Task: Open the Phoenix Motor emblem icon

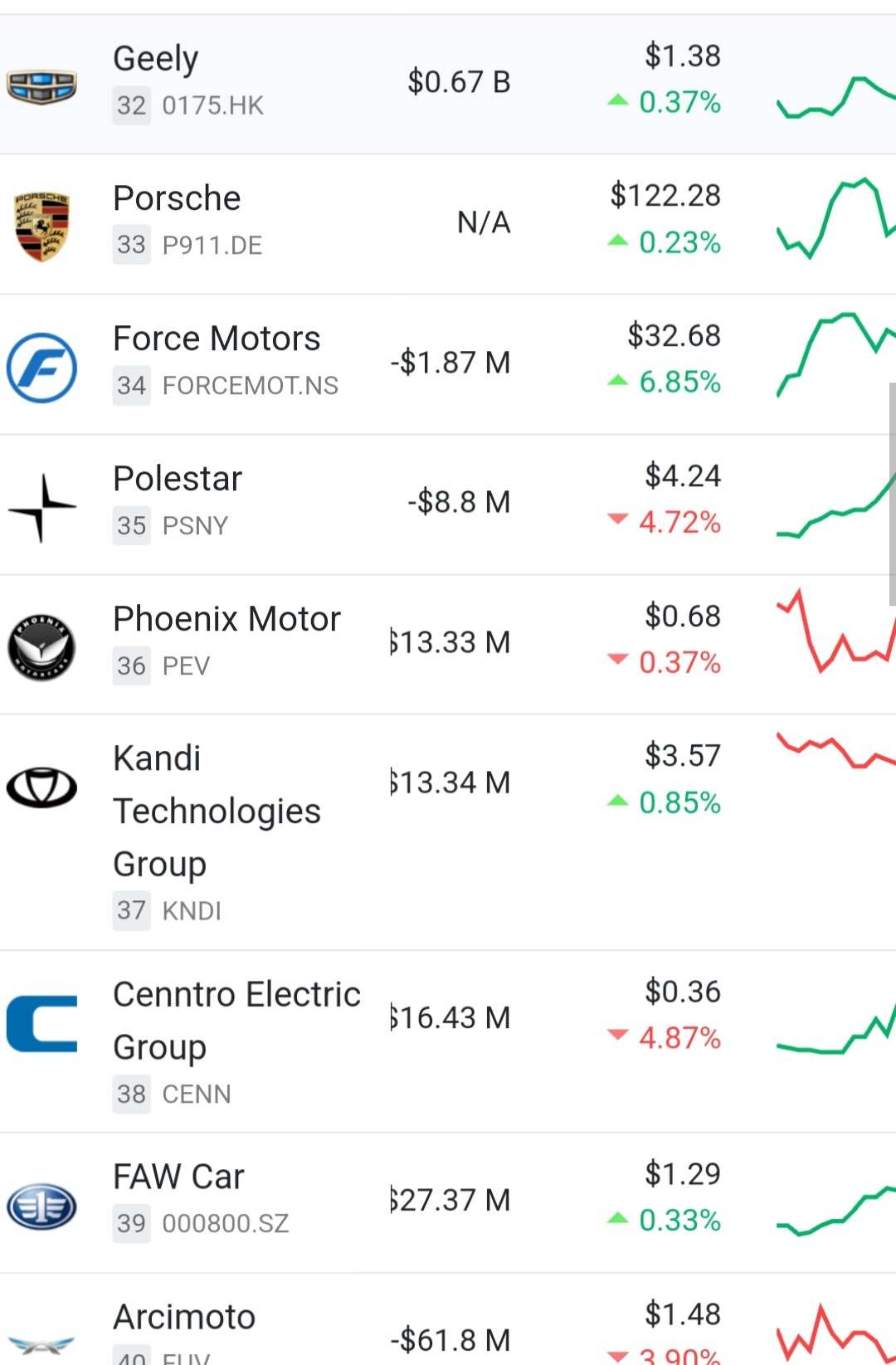Action: 41,647
